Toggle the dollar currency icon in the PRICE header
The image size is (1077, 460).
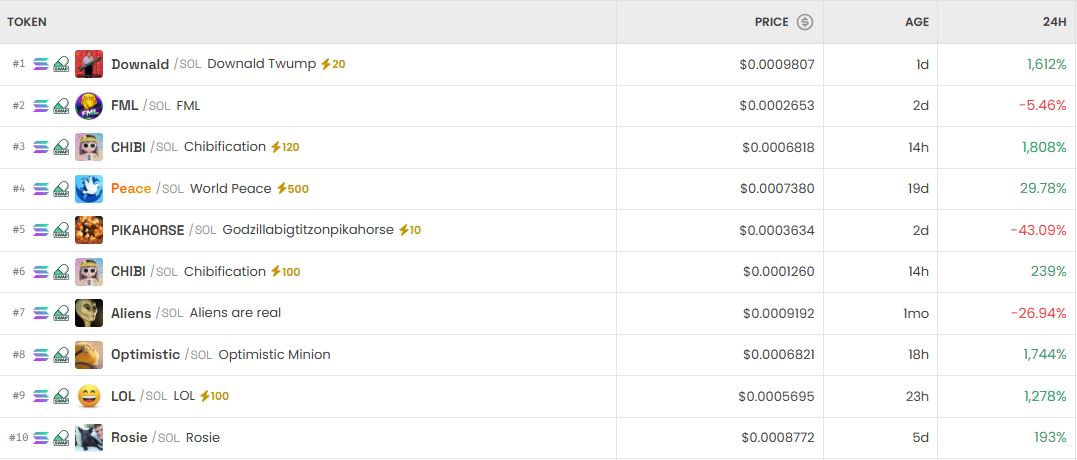pyautogui.click(x=805, y=22)
